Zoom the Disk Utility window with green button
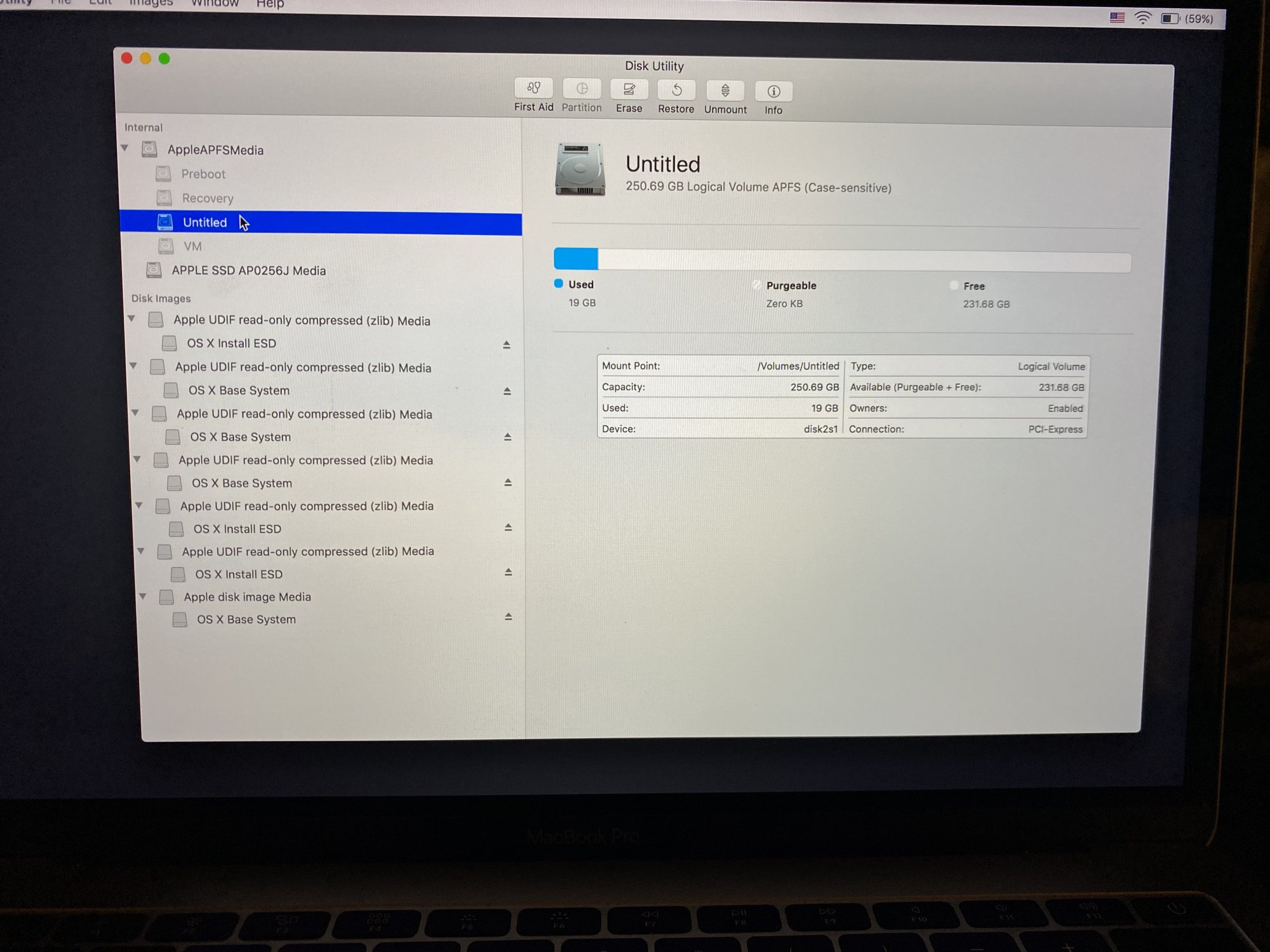 point(164,58)
